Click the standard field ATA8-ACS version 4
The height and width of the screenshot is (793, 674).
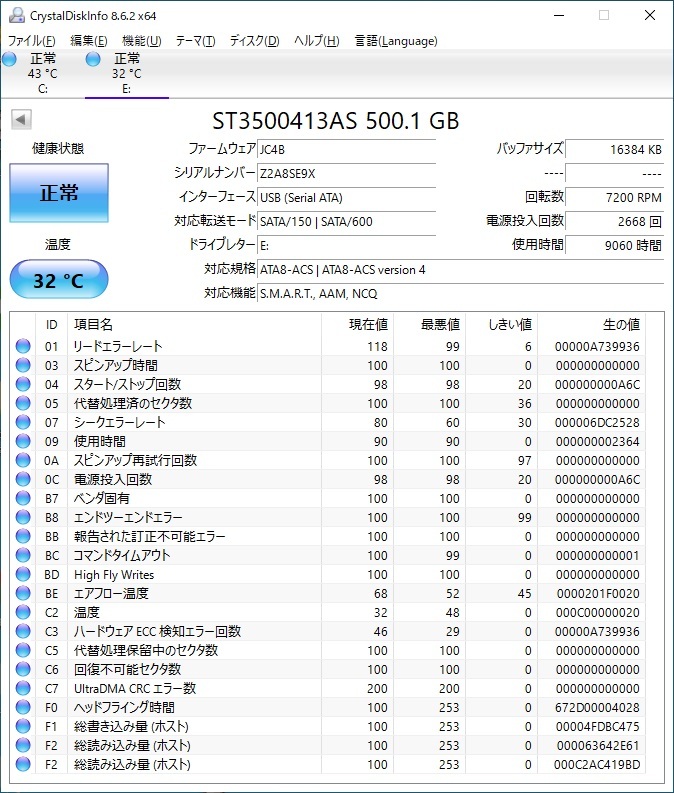(x=460, y=270)
